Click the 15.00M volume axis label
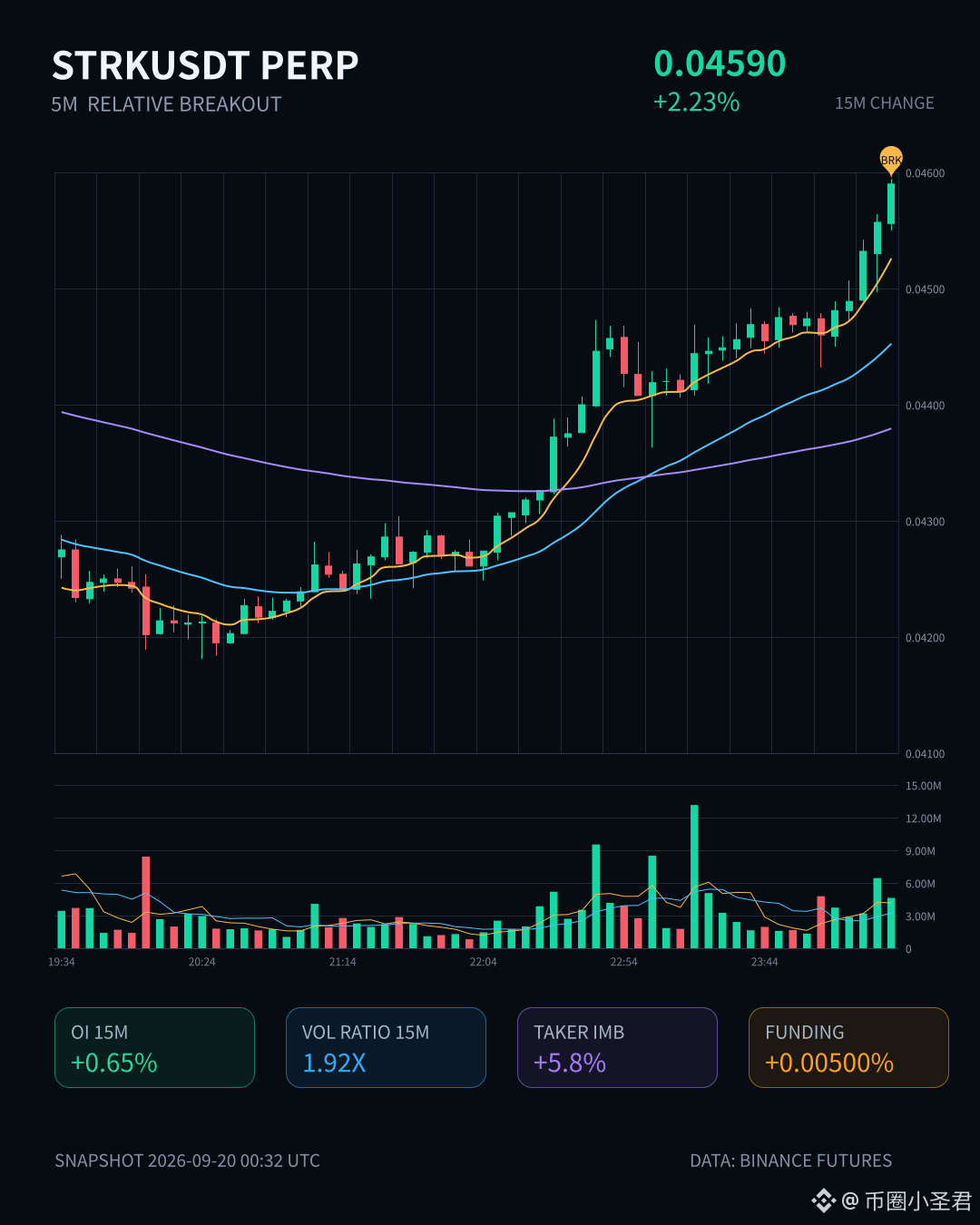 923,786
